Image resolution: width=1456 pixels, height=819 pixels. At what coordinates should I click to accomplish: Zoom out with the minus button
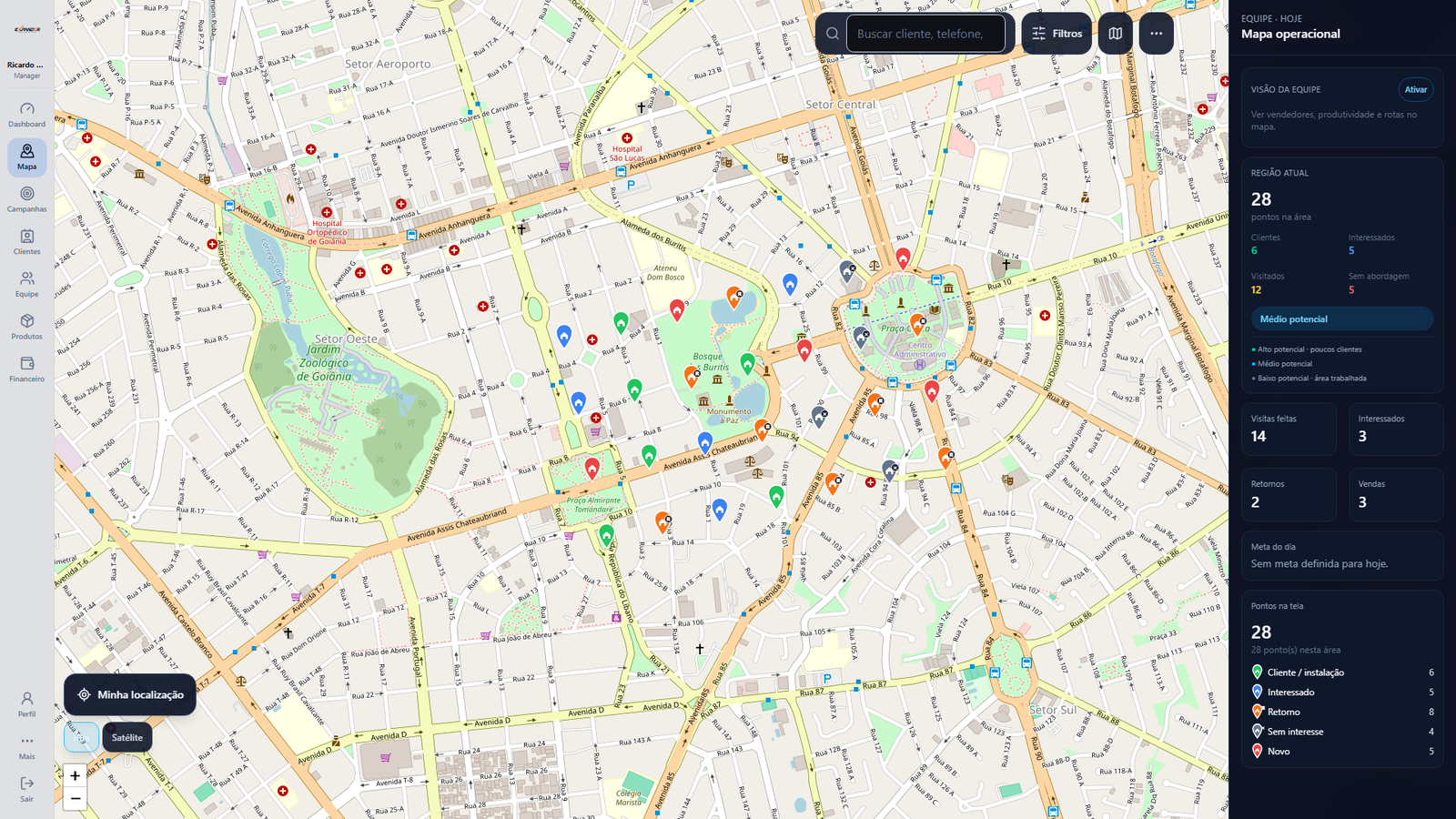click(75, 798)
